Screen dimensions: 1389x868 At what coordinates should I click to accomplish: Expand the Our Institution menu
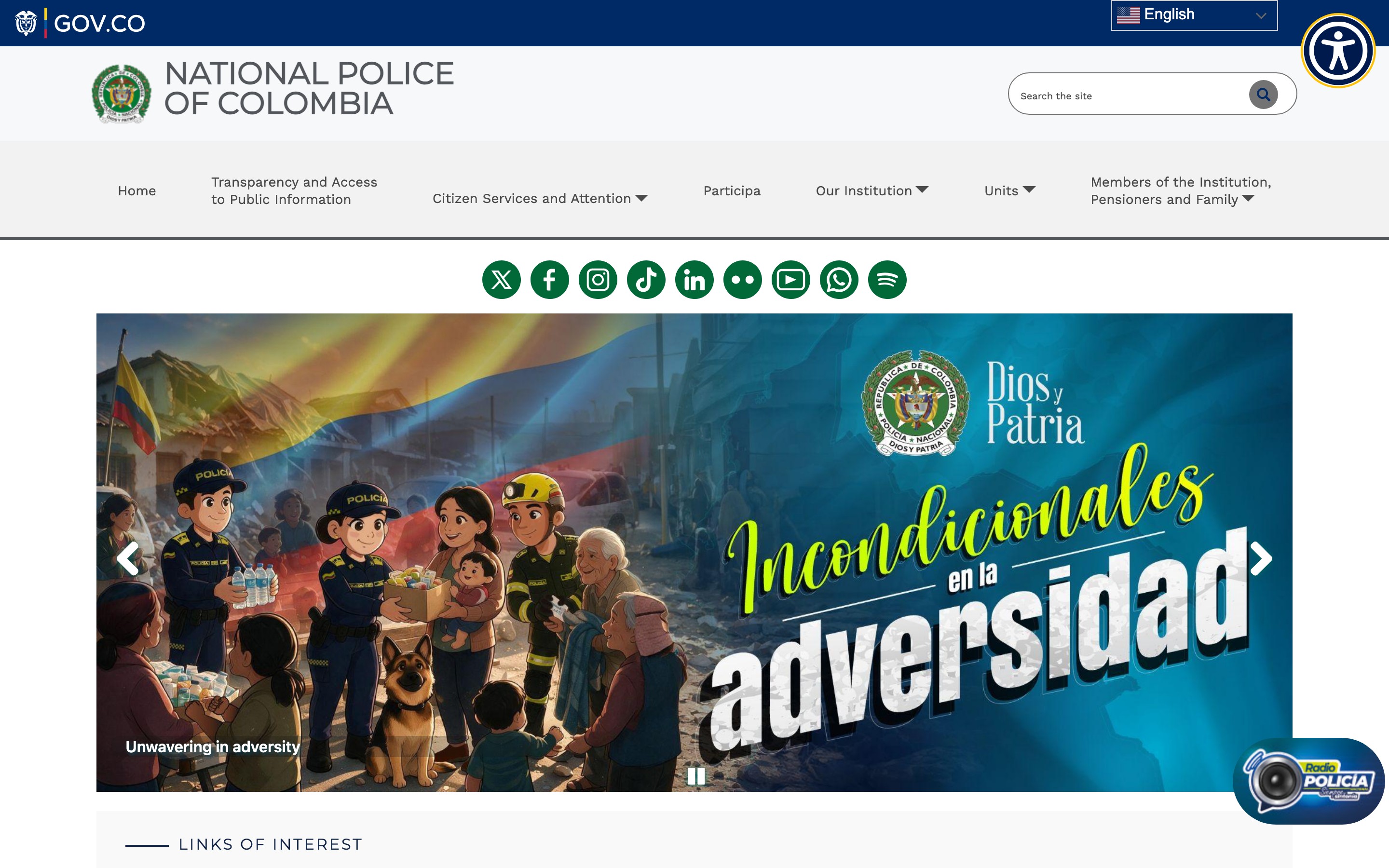[872, 190]
